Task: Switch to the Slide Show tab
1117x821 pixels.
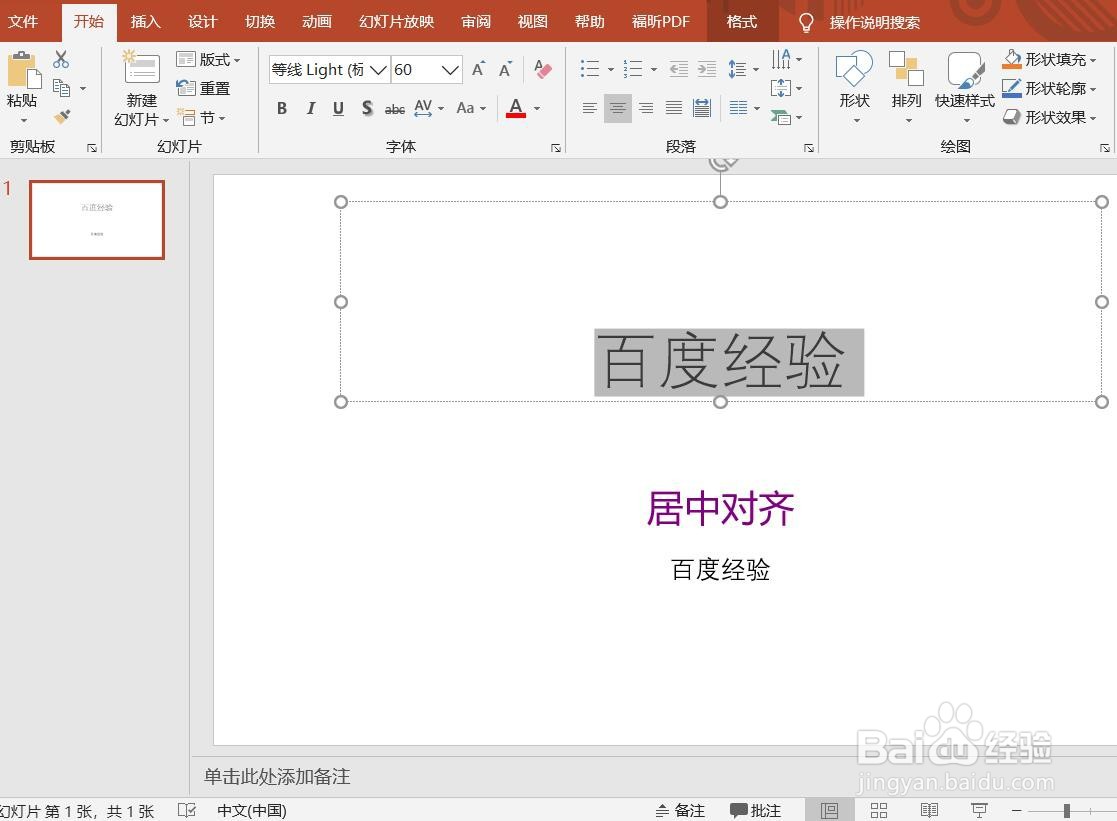Action: click(396, 22)
